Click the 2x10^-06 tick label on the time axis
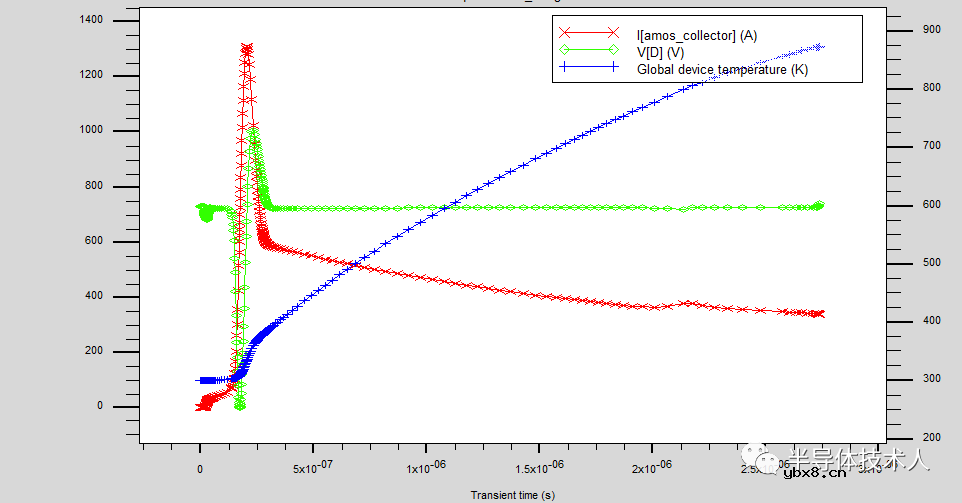Image resolution: width=962 pixels, height=503 pixels. (x=652, y=469)
